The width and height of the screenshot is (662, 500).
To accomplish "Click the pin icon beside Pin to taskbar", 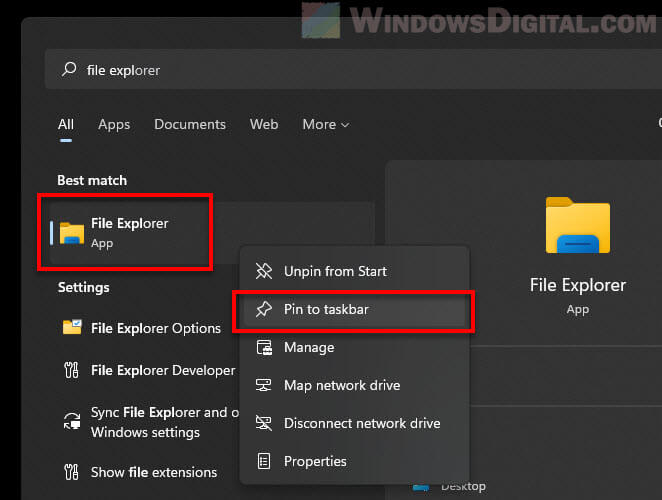I will click(264, 309).
